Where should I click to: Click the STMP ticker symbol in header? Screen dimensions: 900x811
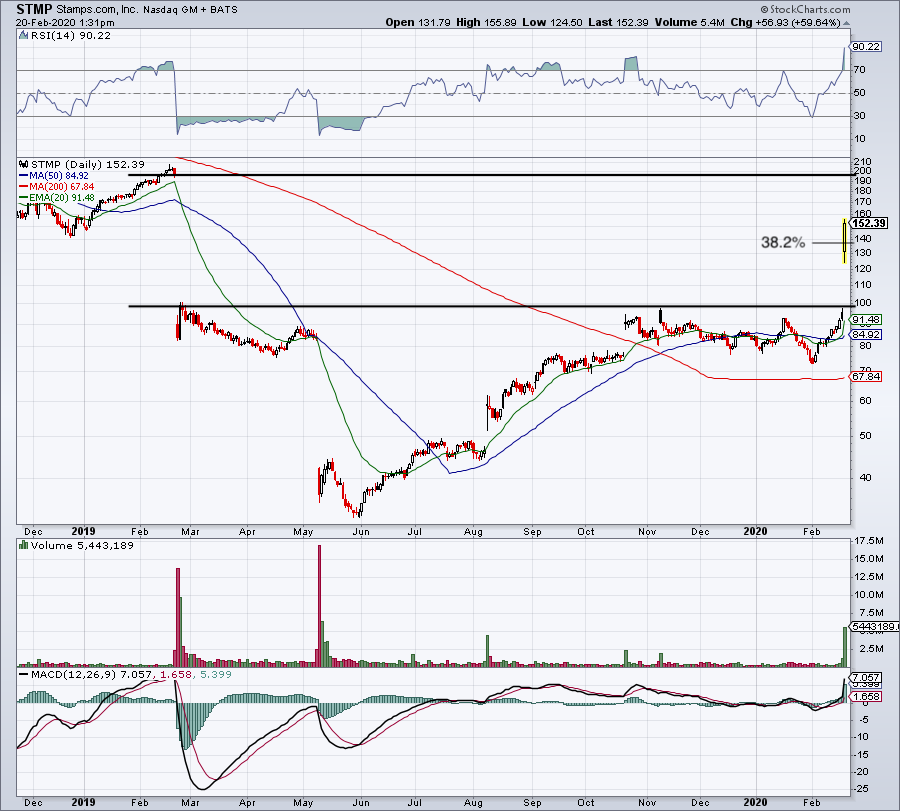pos(34,7)
